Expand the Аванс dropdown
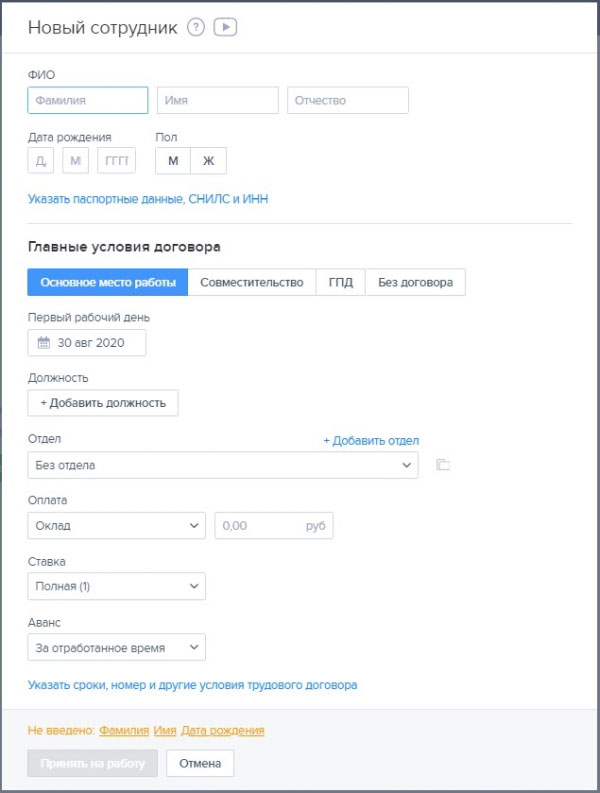The image size is (600, 793). tap(117, 648)
